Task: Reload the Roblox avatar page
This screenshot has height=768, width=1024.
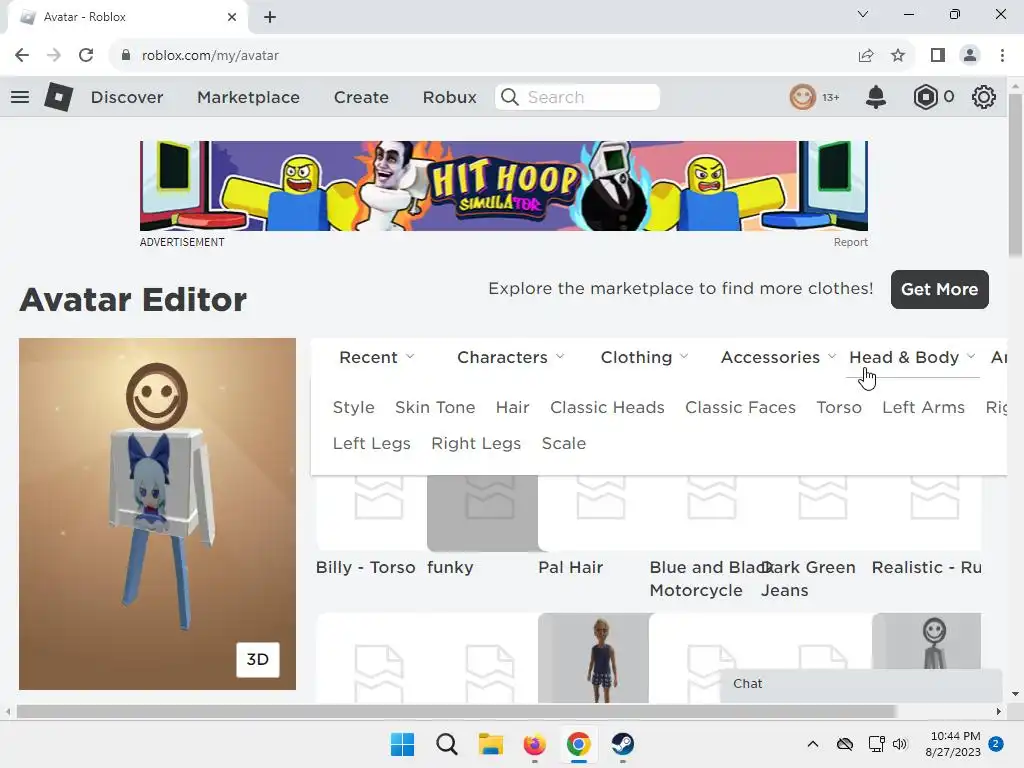Action: click(86, 56)
